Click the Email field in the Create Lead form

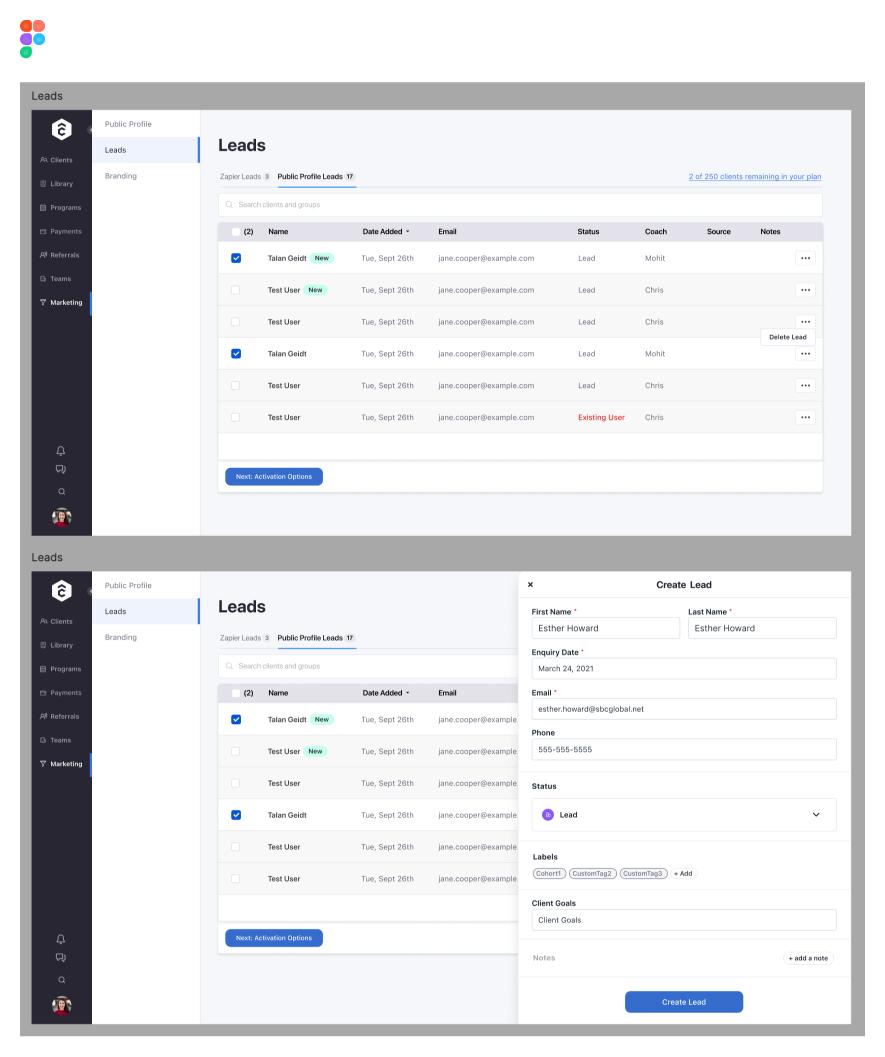coord(683,708)
